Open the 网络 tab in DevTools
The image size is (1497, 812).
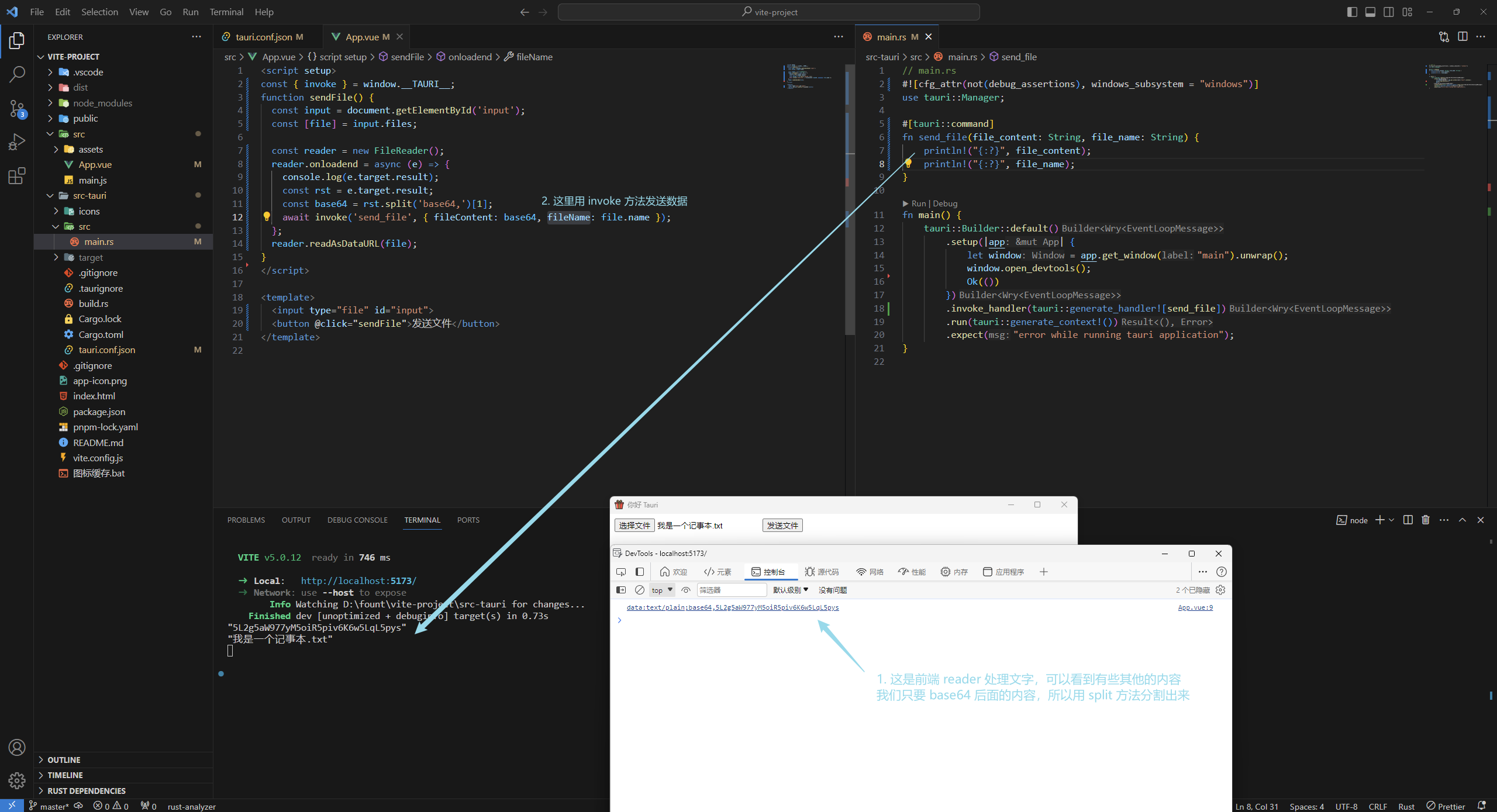(870, 572)
